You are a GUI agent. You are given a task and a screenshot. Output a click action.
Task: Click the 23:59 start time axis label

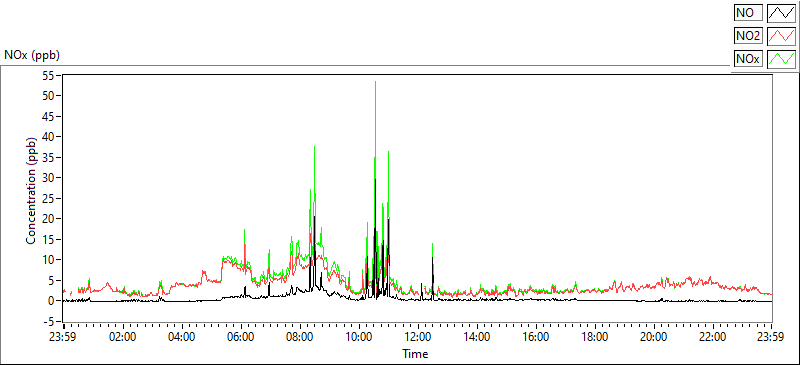point(63,337)
